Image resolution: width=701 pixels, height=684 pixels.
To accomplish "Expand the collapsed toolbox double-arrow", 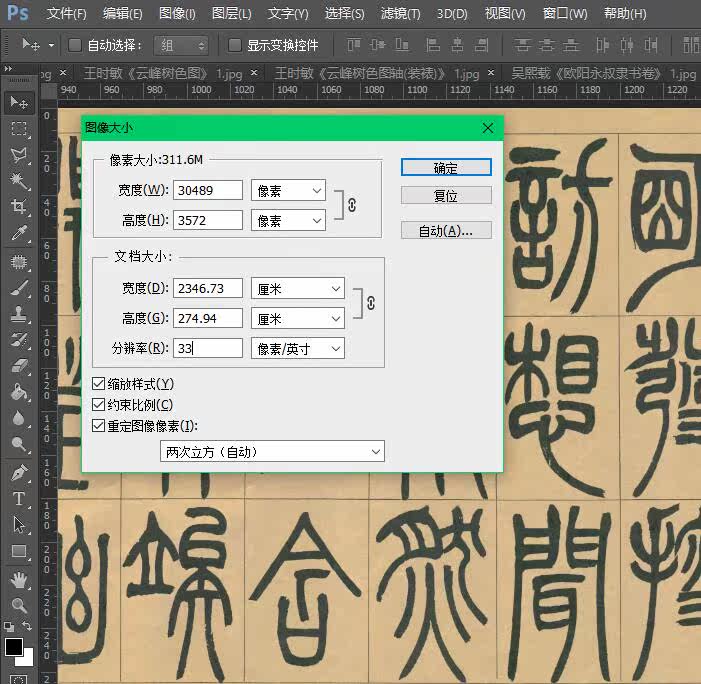I will point(8,68).
